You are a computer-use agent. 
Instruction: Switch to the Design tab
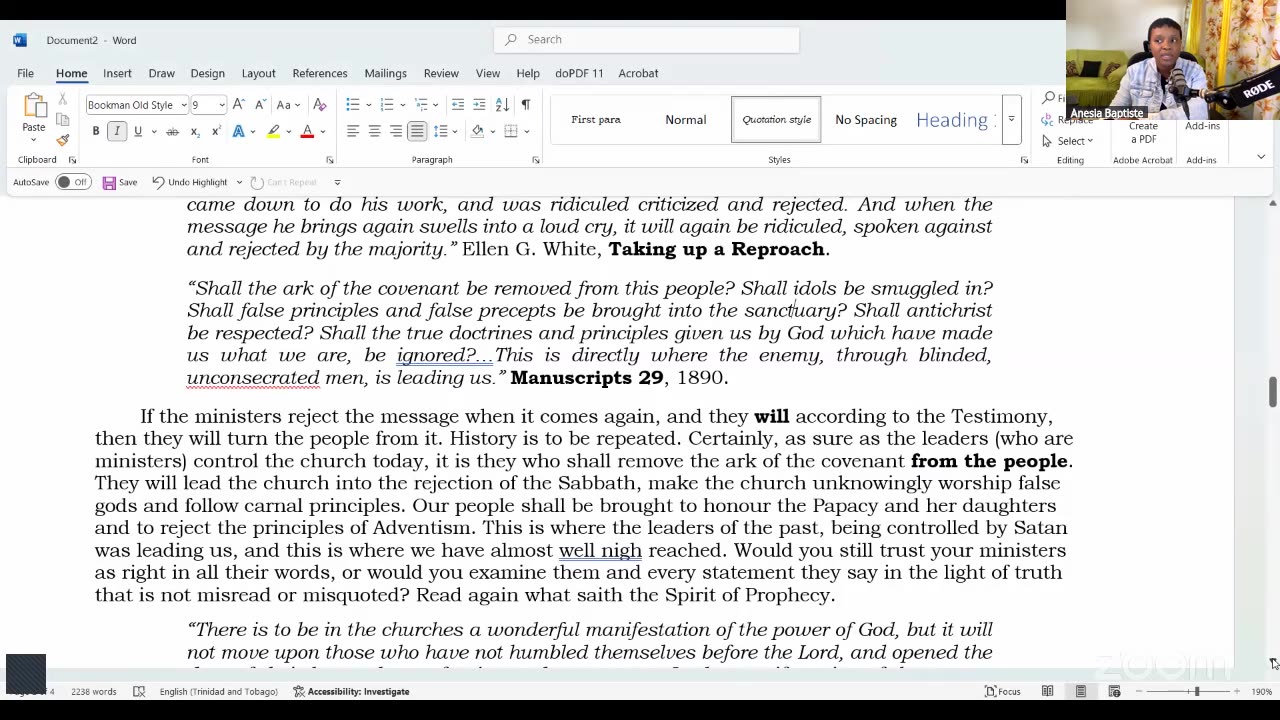207,73
